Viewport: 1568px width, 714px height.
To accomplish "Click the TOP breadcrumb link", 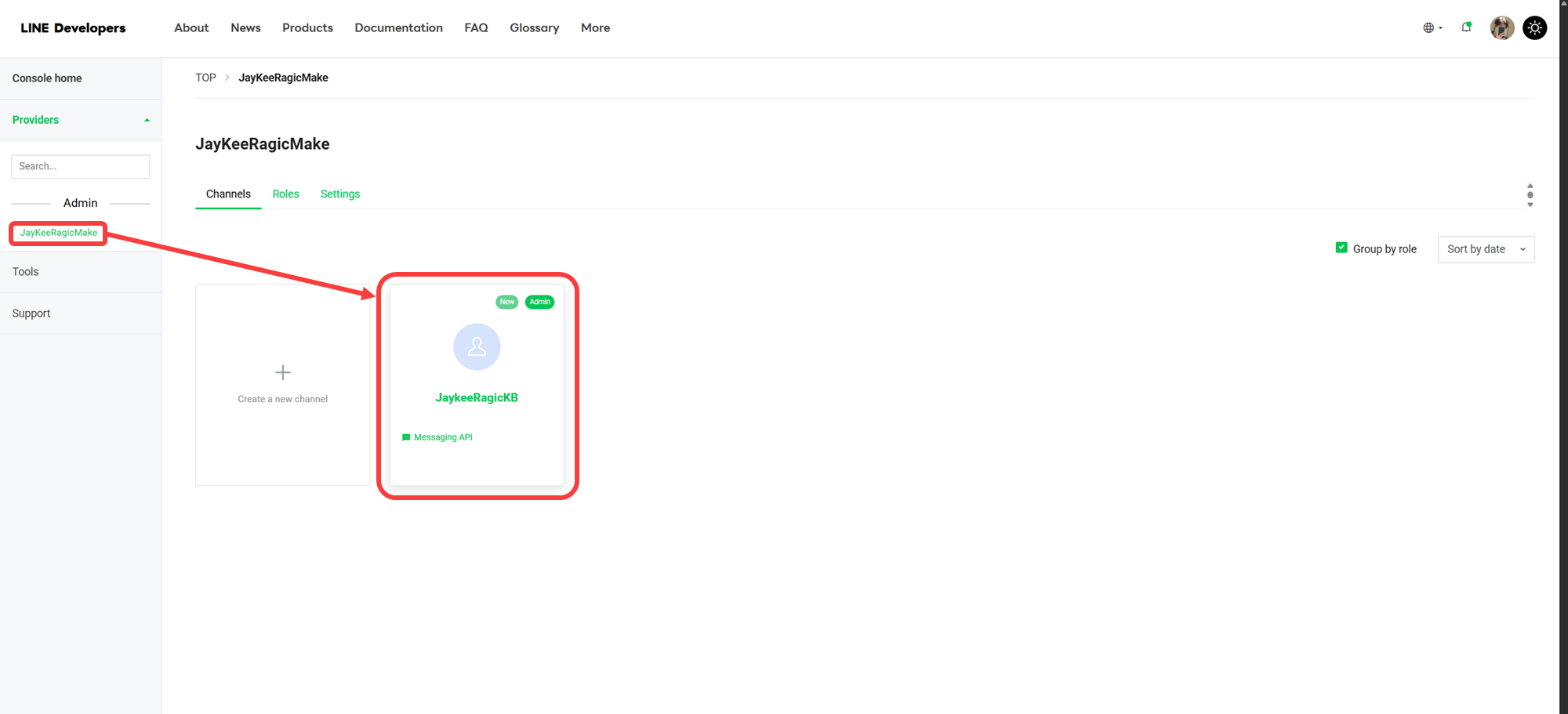I will coord(205,78).
